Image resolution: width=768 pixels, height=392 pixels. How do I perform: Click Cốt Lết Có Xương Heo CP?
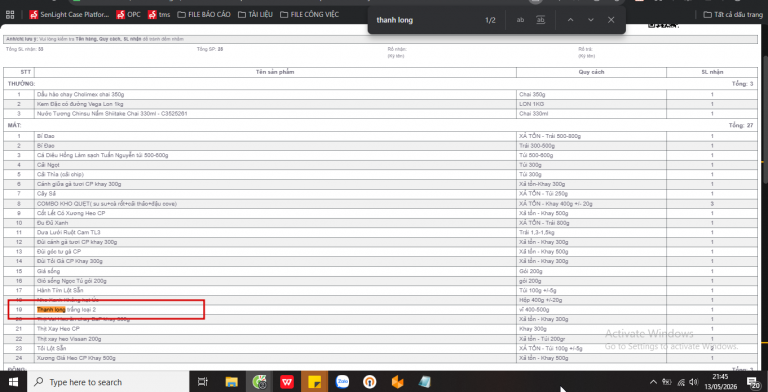(x=71, y=213)
